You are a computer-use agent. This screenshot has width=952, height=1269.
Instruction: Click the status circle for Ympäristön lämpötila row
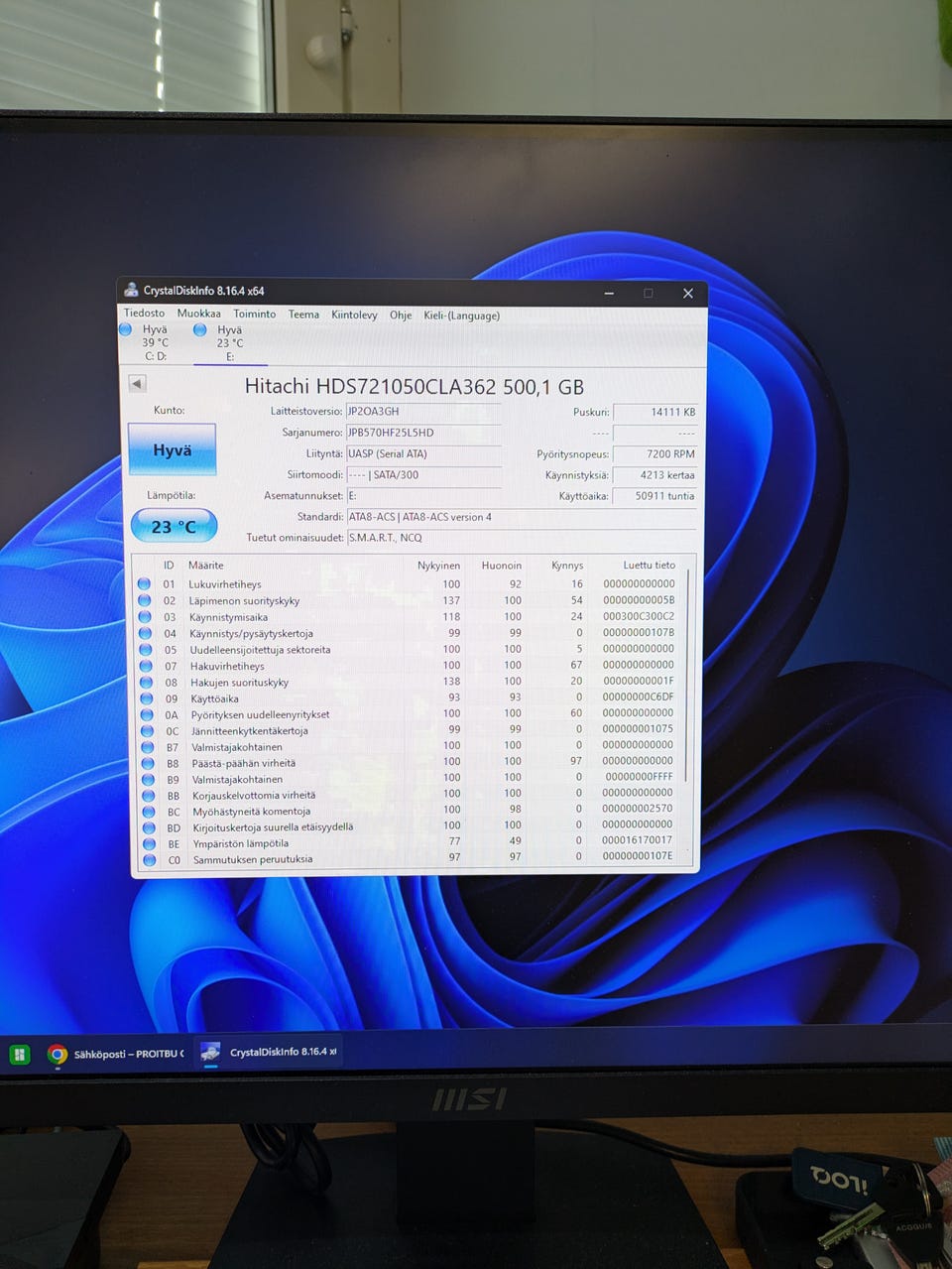click(x=148, y=843)
